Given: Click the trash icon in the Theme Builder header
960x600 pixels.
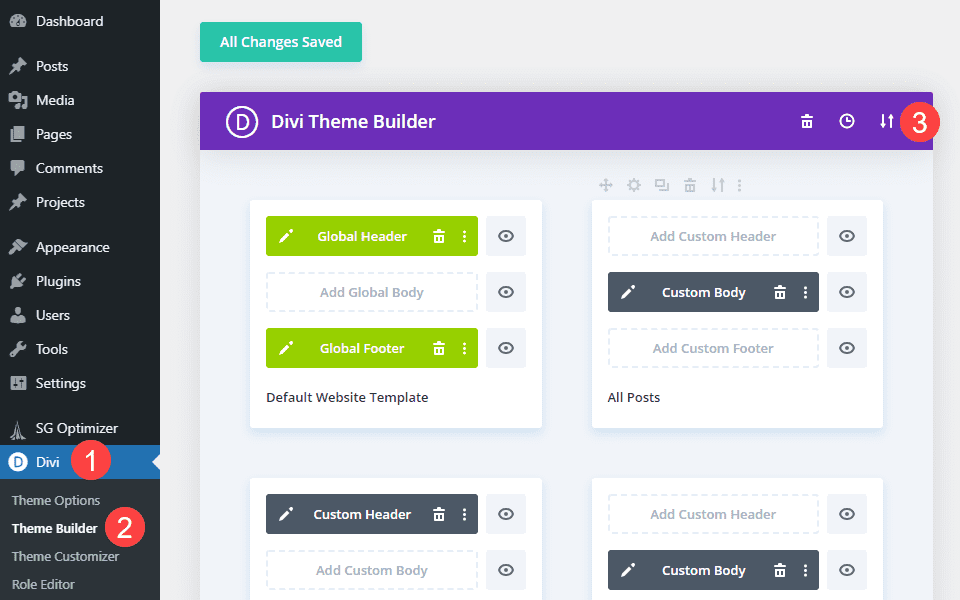Looking at the screenshot, I should click(807, 120).
